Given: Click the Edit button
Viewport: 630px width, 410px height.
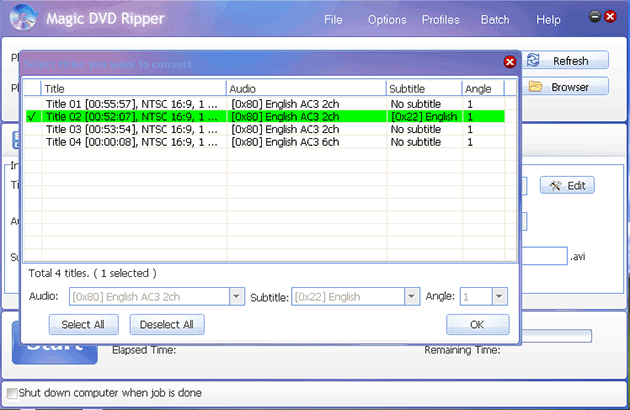Looking at the screenshot, I should pyautogui.click(x=567, y=185).
